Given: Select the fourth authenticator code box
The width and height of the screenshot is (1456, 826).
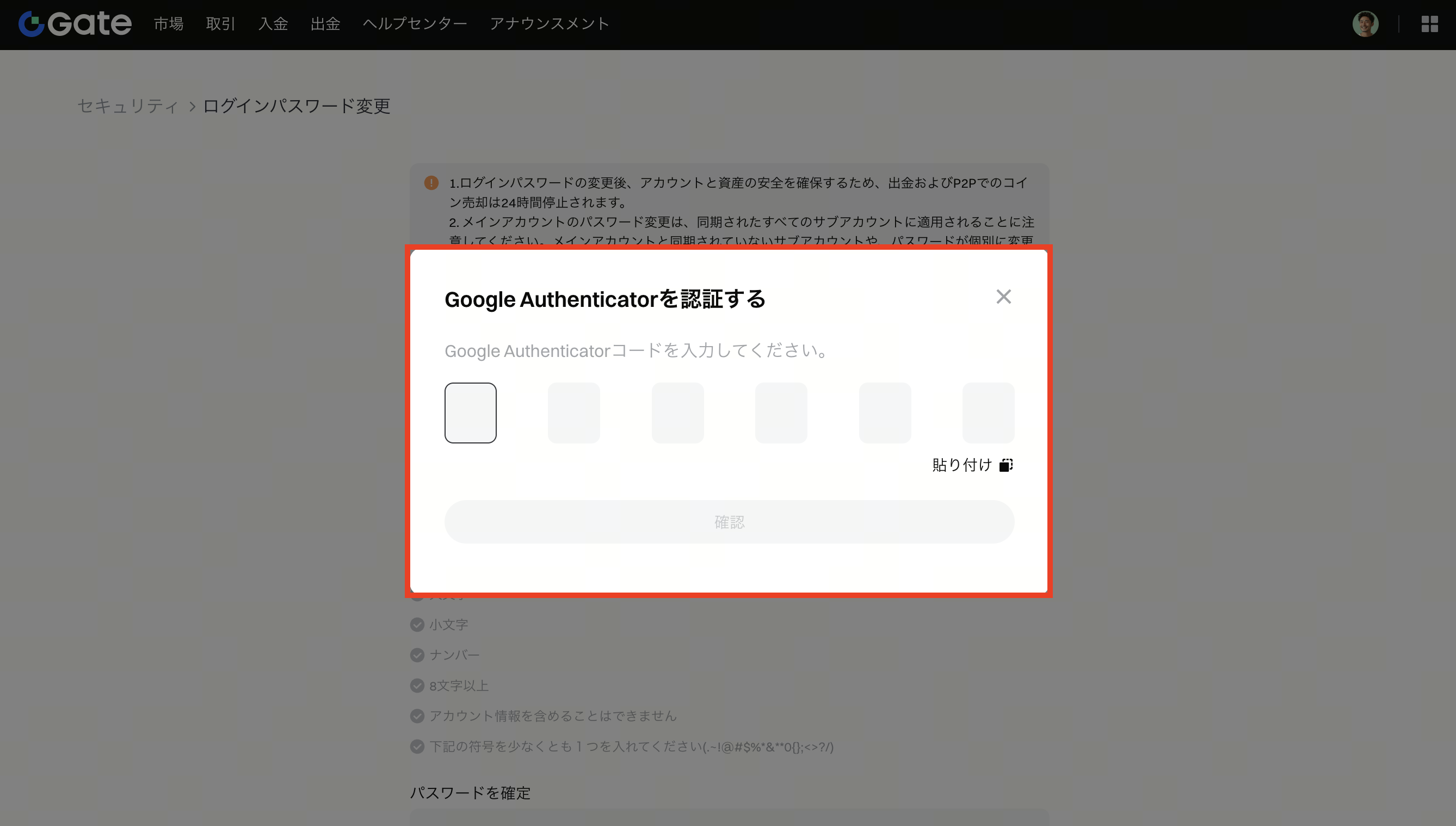Looking at the screenshot, I should pos(780,413).
